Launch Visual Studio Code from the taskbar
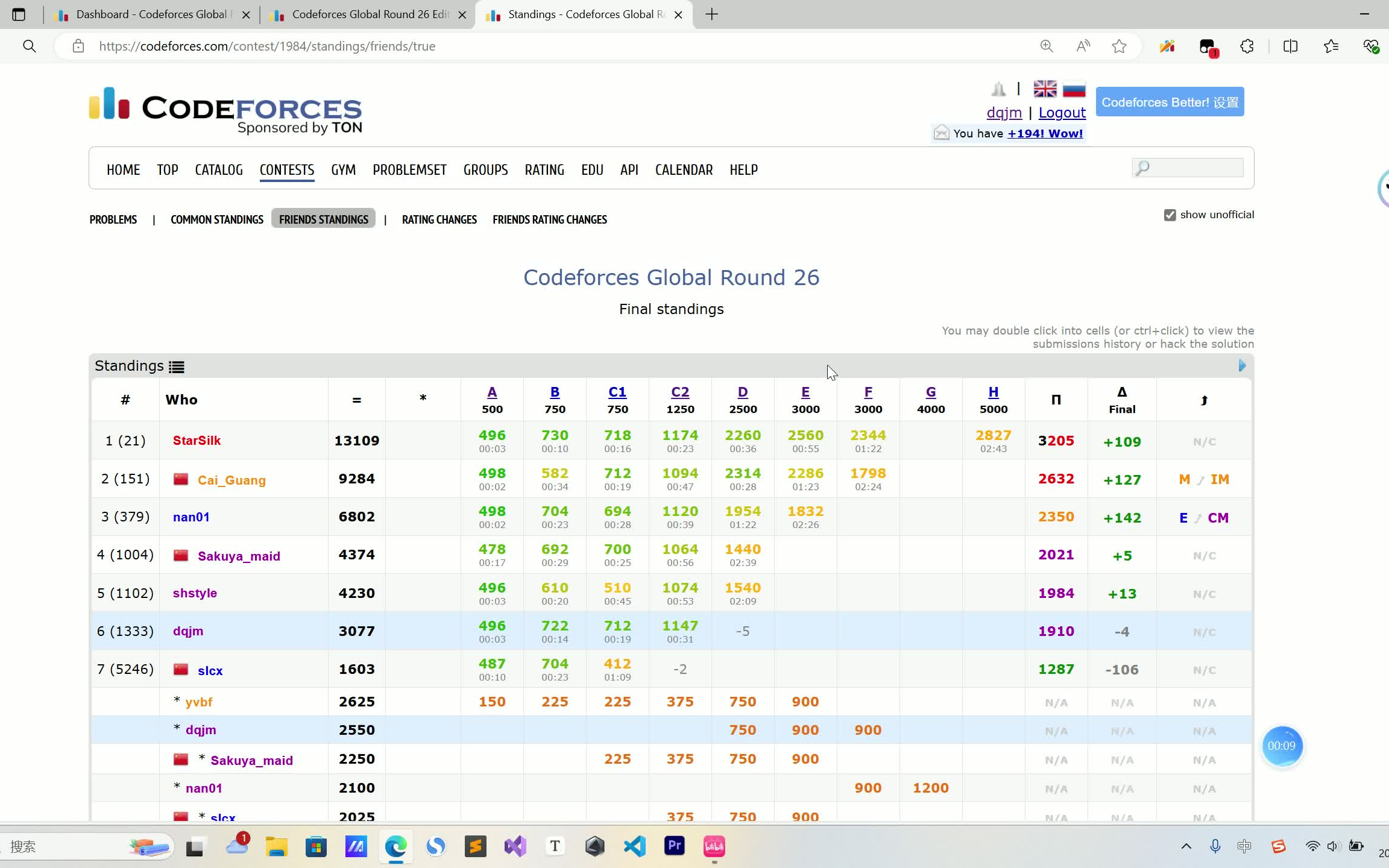This screenshot has height=868, width=1389. (634, 846)
